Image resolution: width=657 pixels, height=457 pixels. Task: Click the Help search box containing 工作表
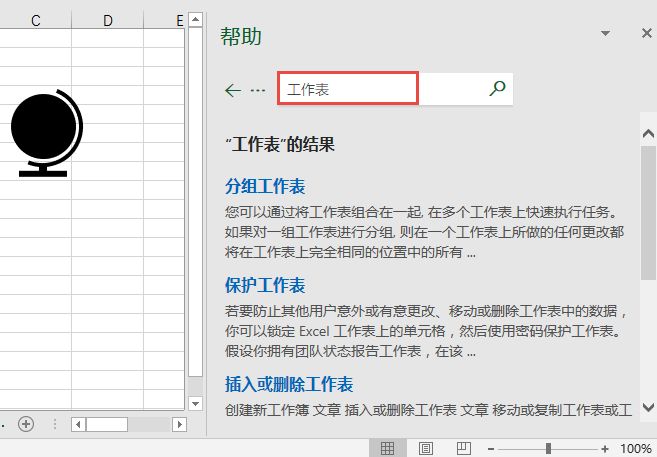click(347, 89)
